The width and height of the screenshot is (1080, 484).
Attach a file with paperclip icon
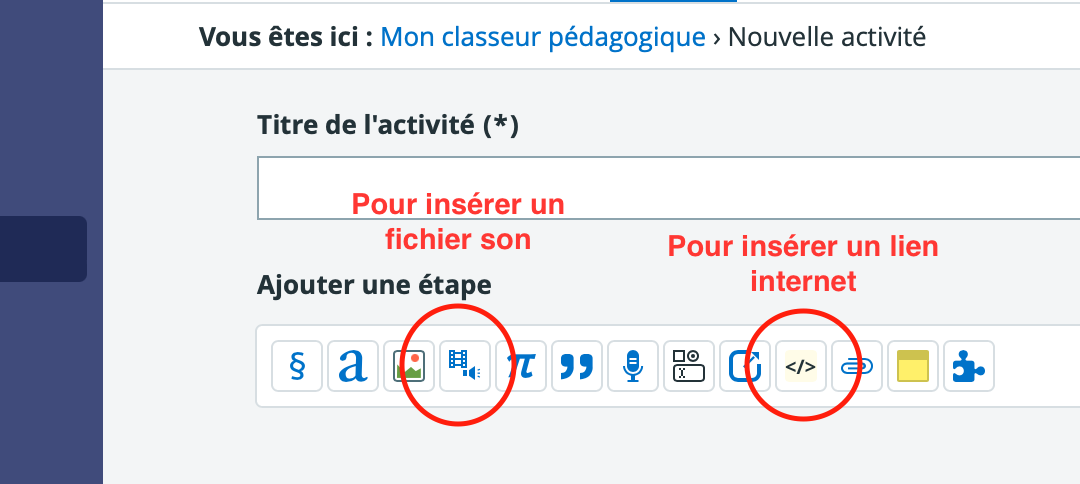[x=857, y=366]
